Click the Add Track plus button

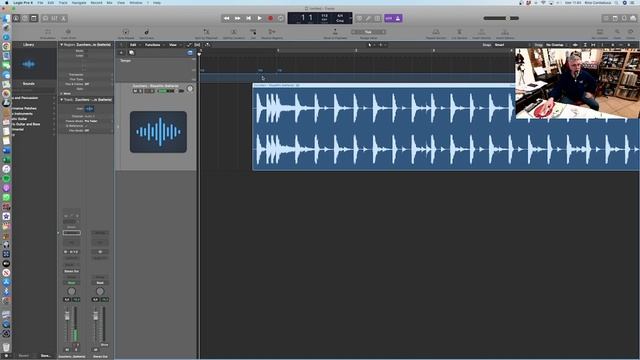coord(121,53)
